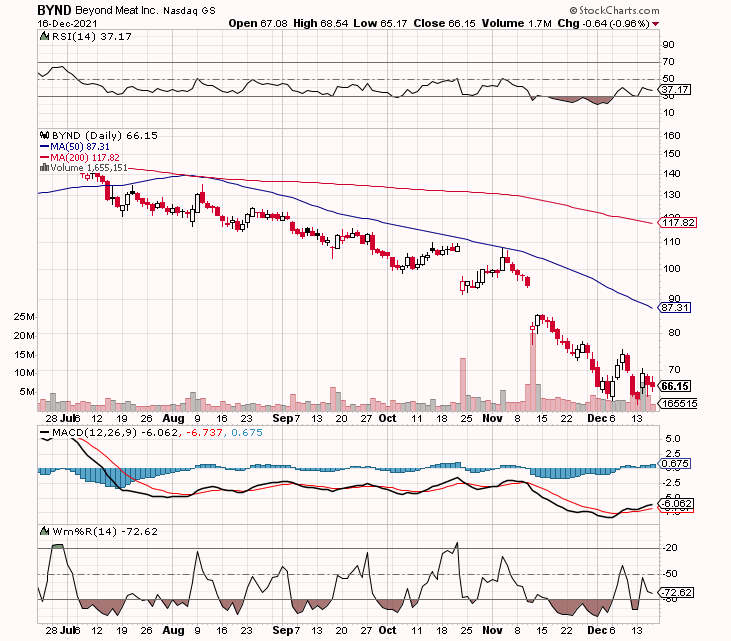This screenshot has width=731, height=641.
Task: Click the BYND (Daily) 66.15 legend label
Action: point(104,135)
